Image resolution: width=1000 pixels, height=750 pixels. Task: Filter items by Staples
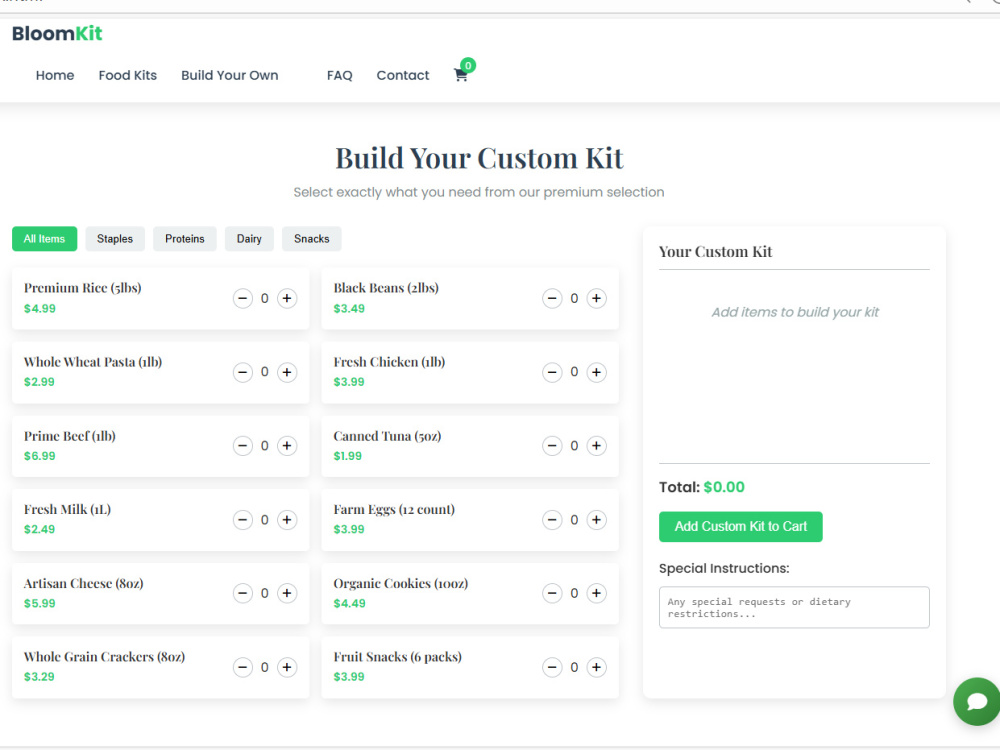(115, 239)
